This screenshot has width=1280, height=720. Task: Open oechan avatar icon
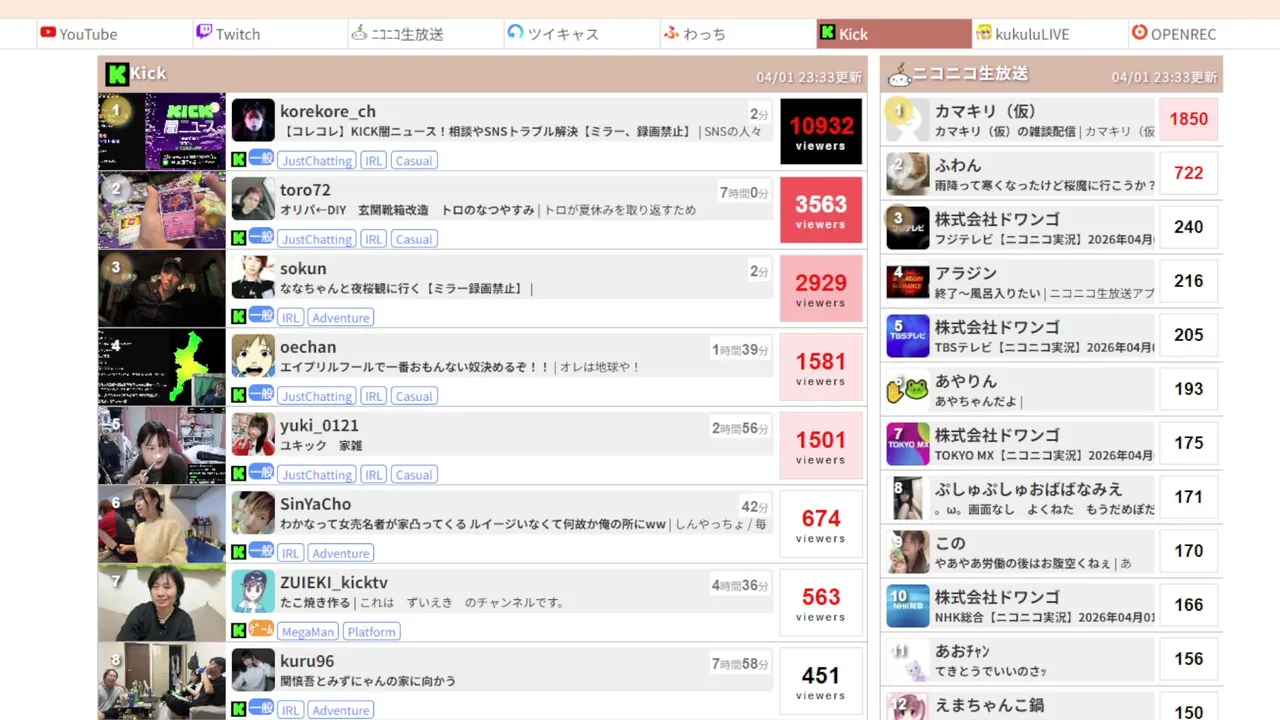point(253,356)
